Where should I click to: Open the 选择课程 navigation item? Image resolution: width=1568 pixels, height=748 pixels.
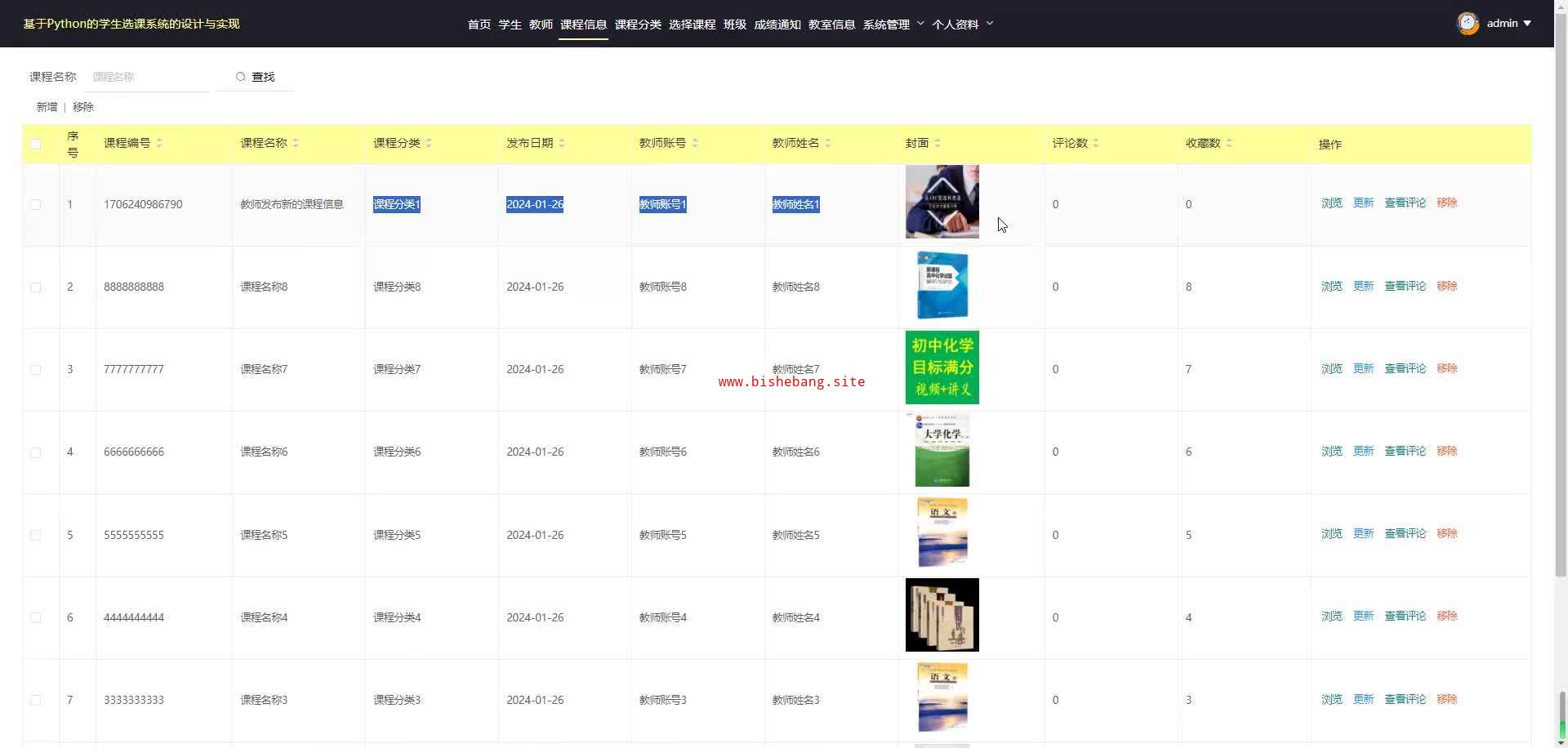tap(692, 24)
